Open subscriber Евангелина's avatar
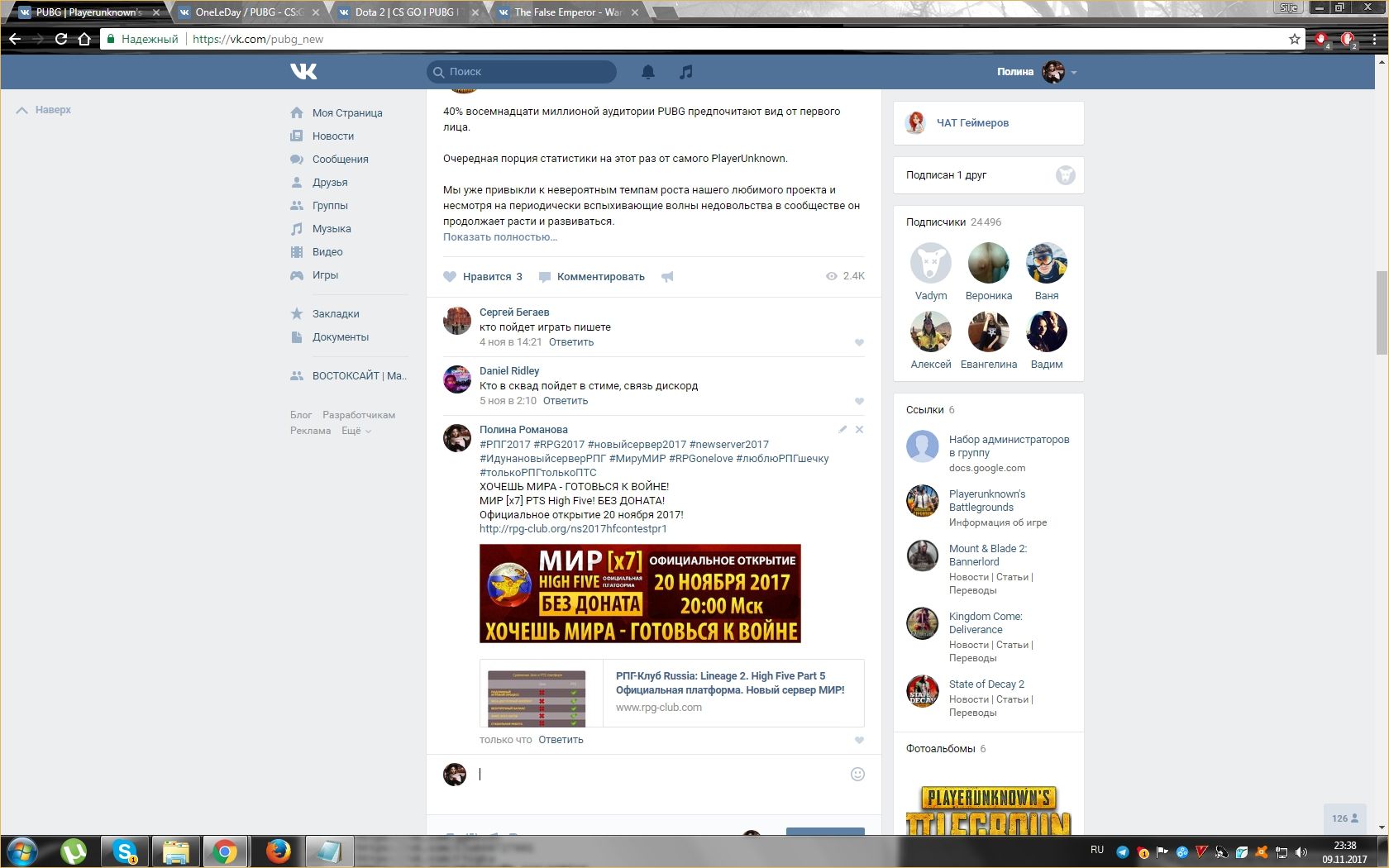Image resolution: width=1389 pixels, height=868 pixels. click(989, 332)
